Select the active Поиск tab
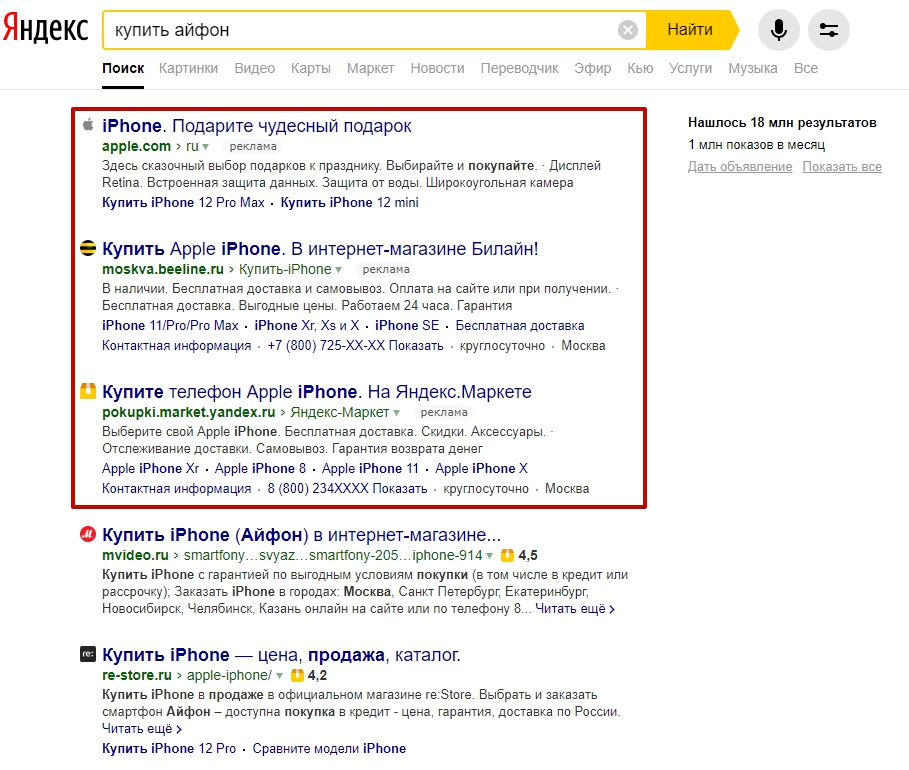 tap(123, 68)
